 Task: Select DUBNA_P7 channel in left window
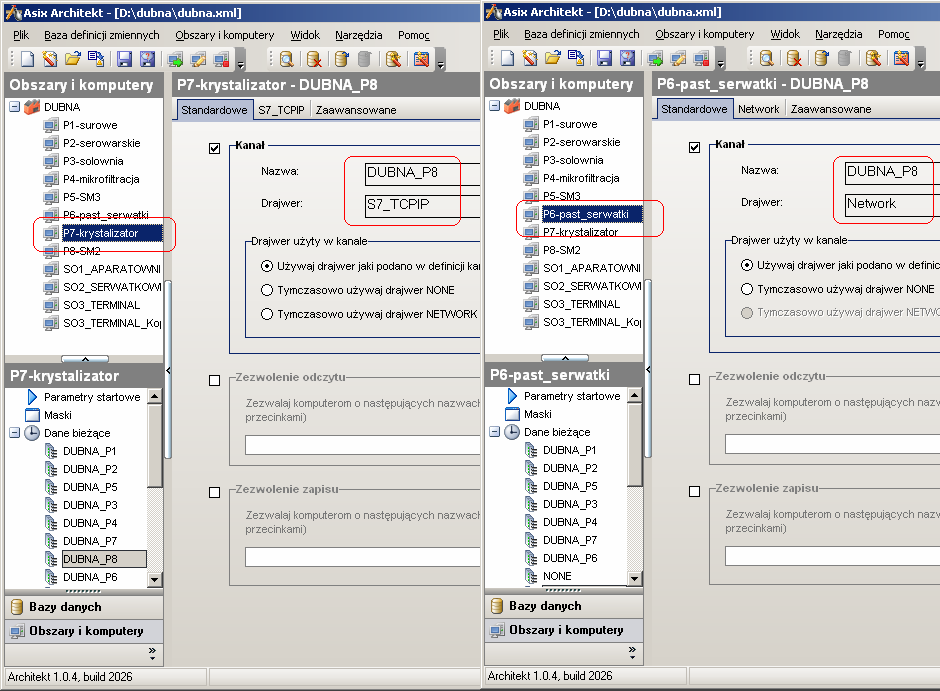point(90,541)
